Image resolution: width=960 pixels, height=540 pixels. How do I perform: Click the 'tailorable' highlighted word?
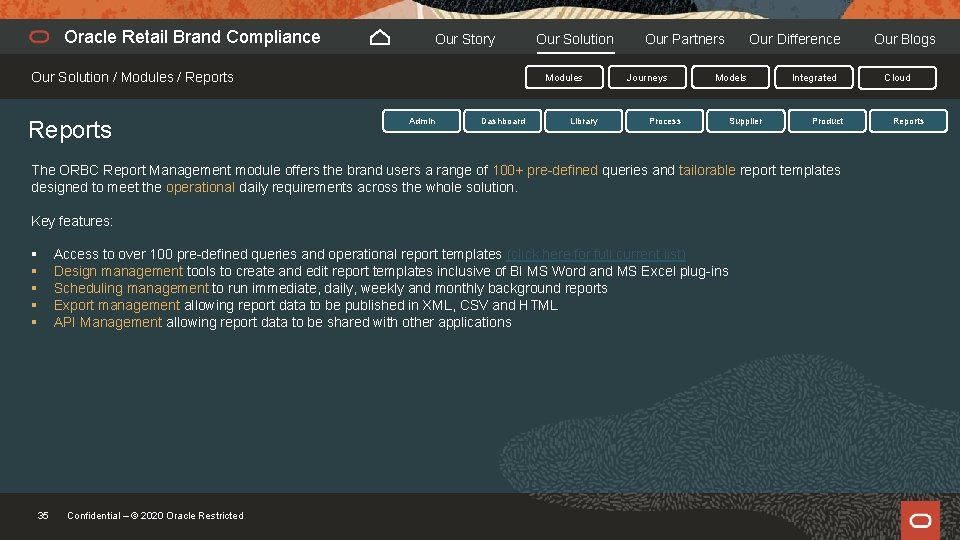(707, 170)
